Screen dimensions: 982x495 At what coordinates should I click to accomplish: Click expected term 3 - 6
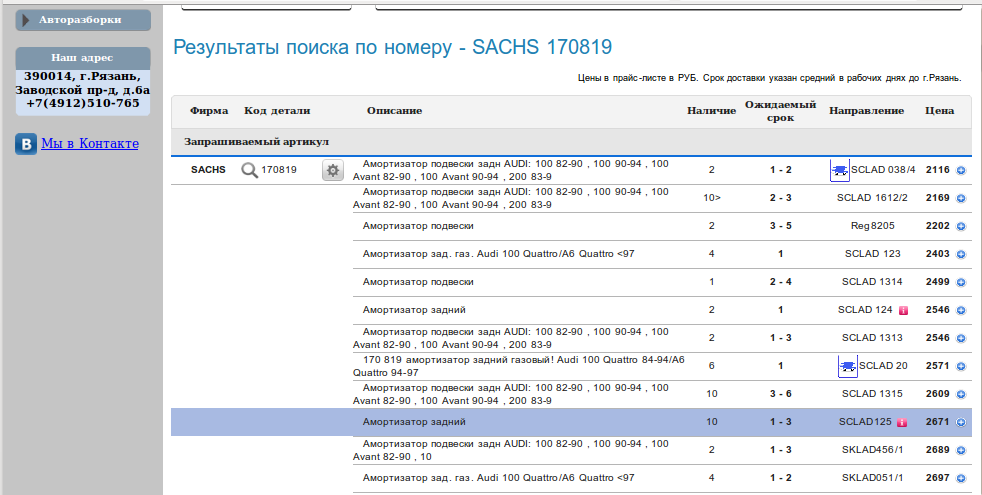780,393
